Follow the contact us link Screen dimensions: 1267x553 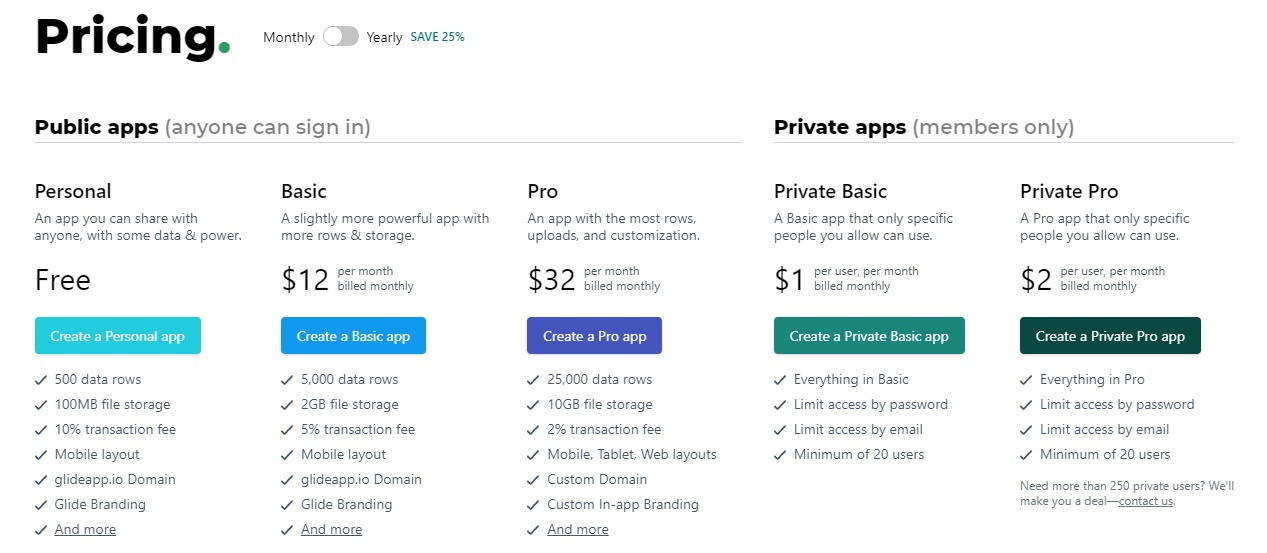[1145, 501]
